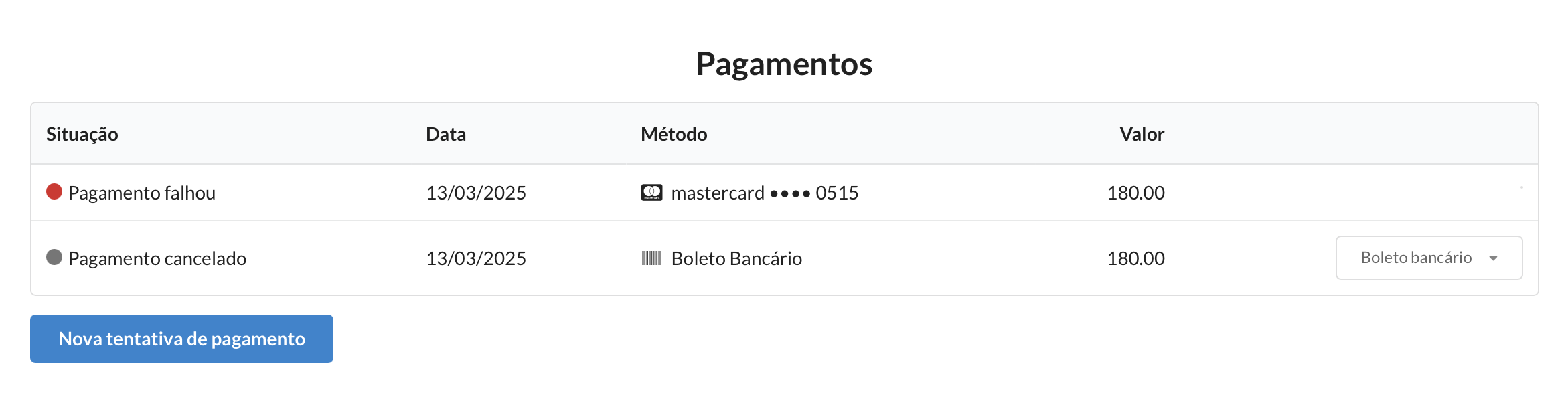Click the red failed-payment status dot
The image size is (1568, 395).
click(x=54, y=192)
